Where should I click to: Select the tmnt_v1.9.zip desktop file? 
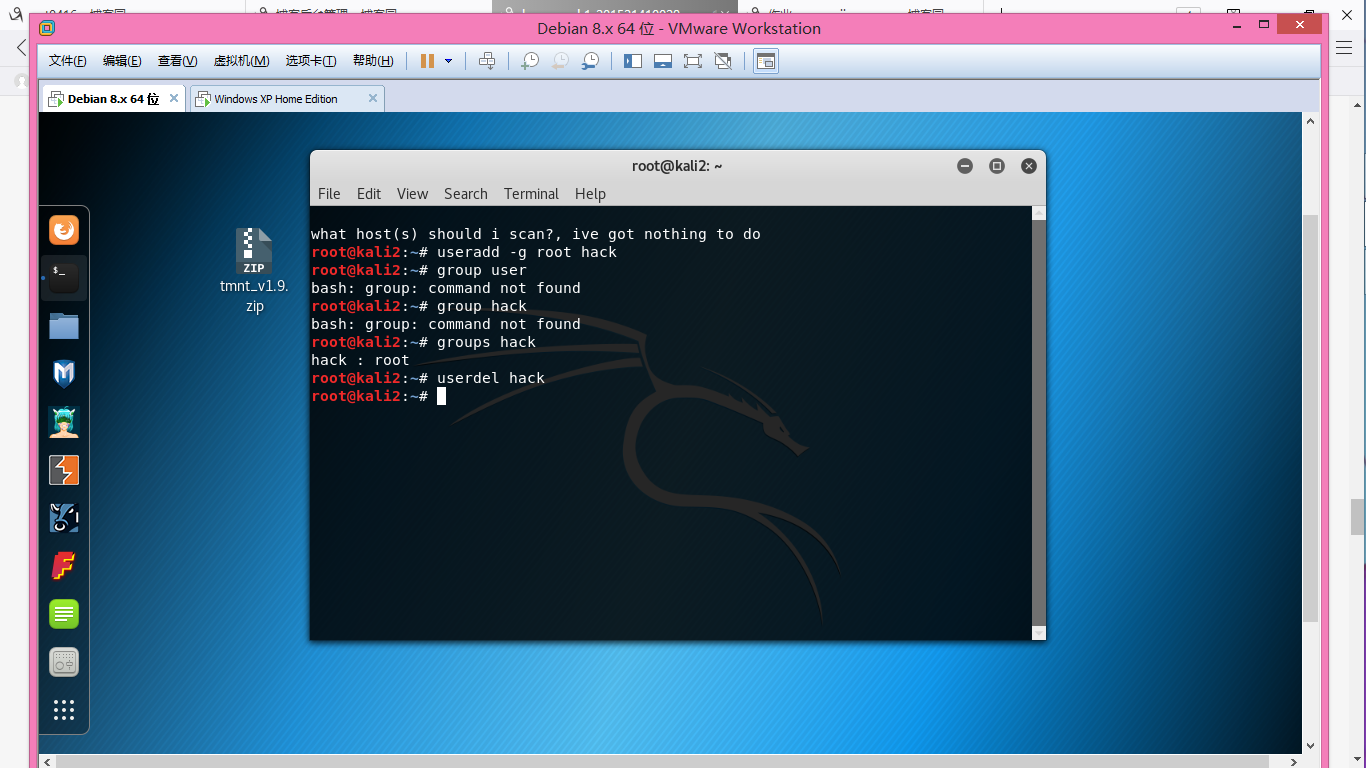point(254,271)
